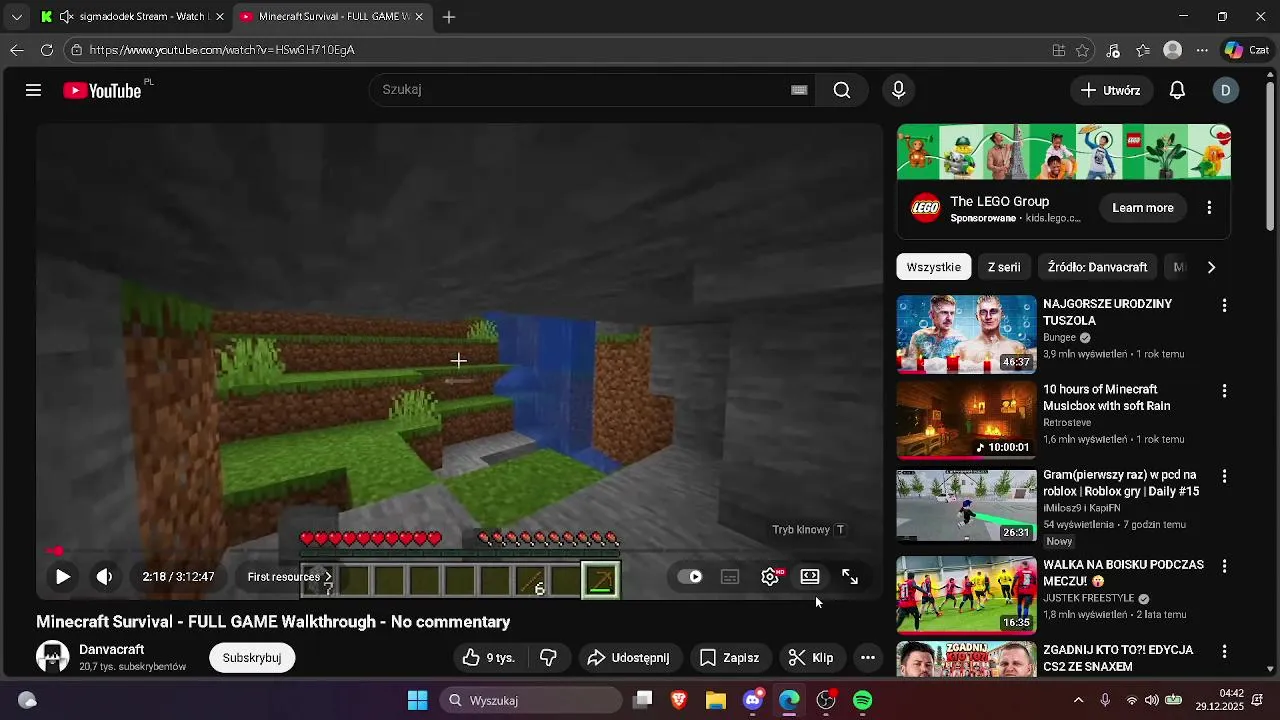Select the Z serii filter chip
Image resolution: width=1280 pixels, height=720 pixels.
(x=1004, y=267)
